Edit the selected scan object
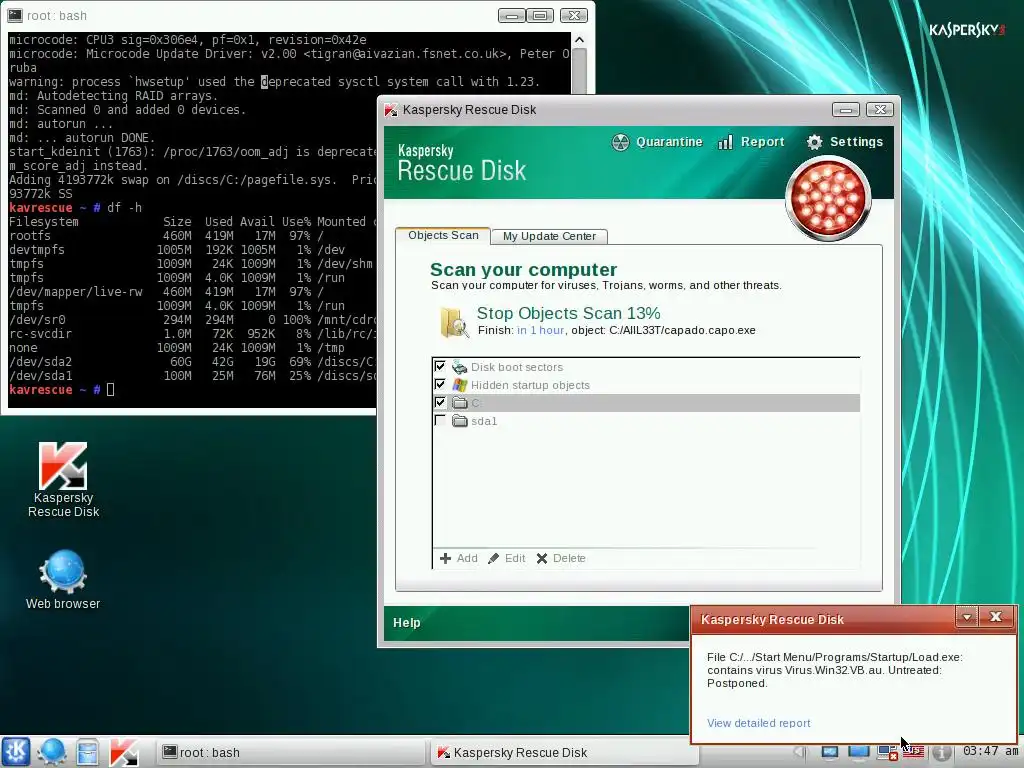The image size is (1024, 768). coord(506,558)
